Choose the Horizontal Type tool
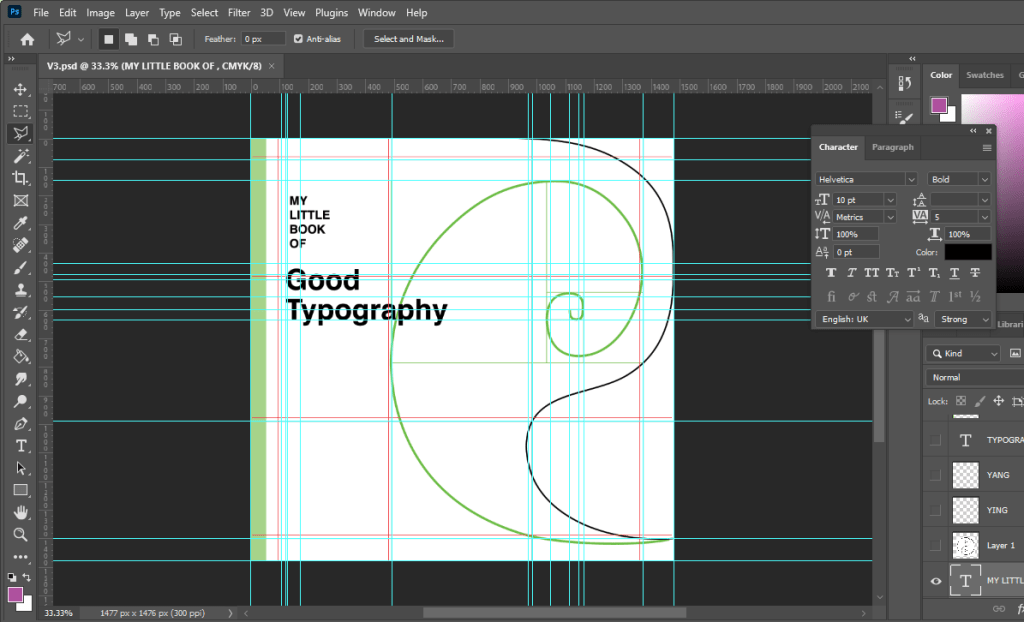 tap(20, 445)
